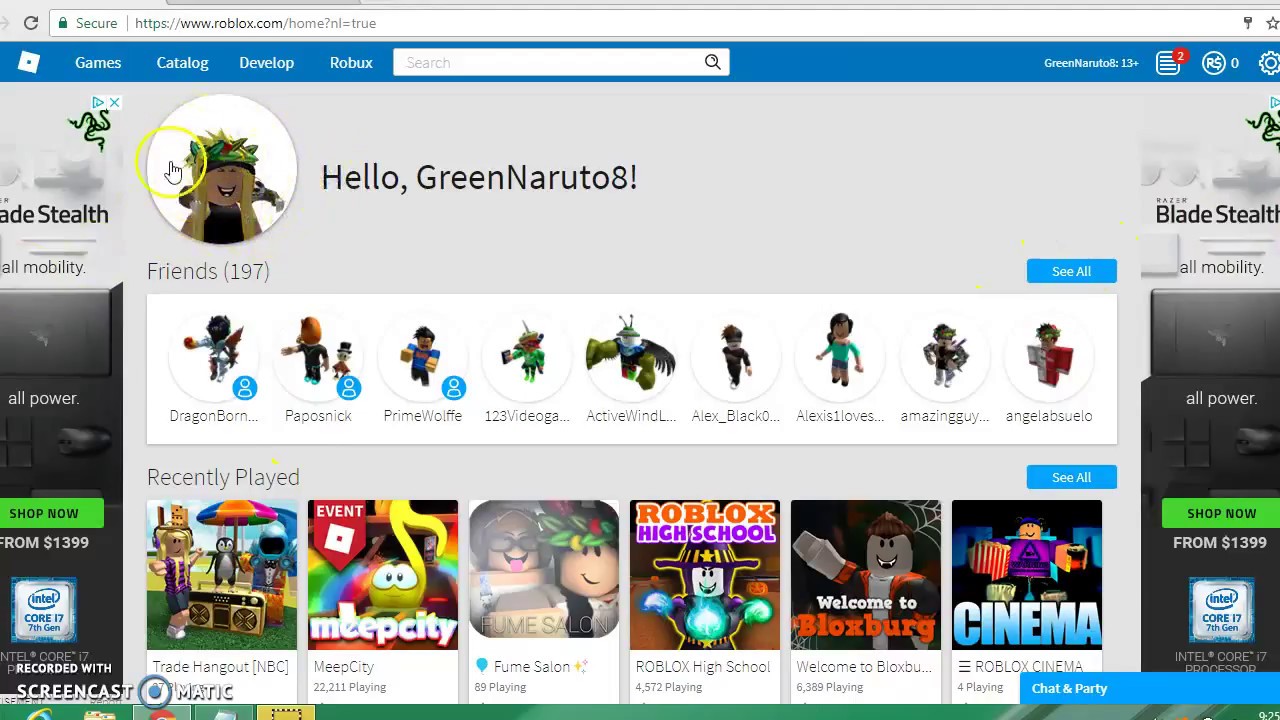Image resolution: width=1280 pixels, height=720 pixels.
Task: Click the Roblox search field
Action: click(548, 62)
